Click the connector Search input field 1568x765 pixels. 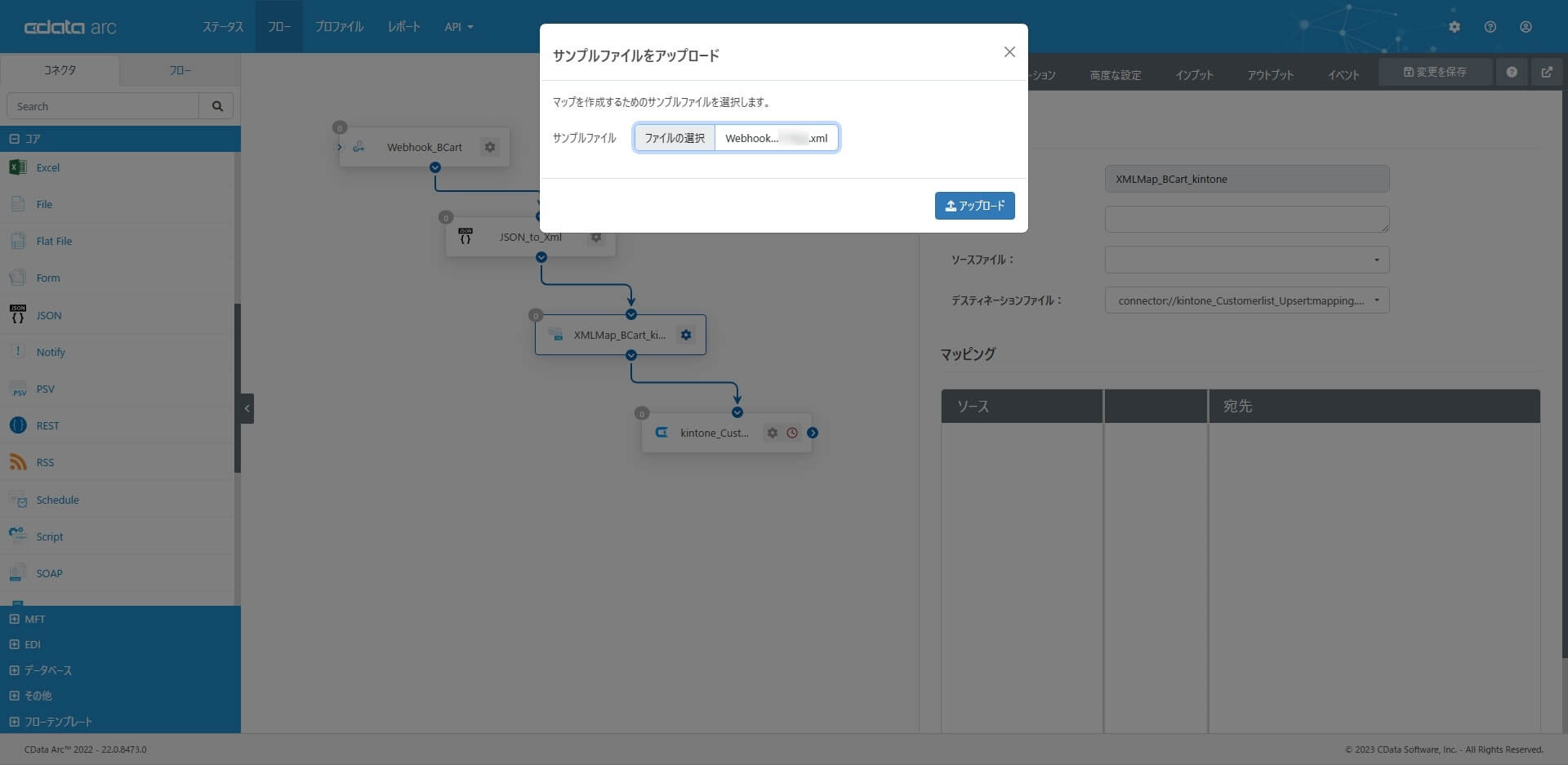[103, 106]
